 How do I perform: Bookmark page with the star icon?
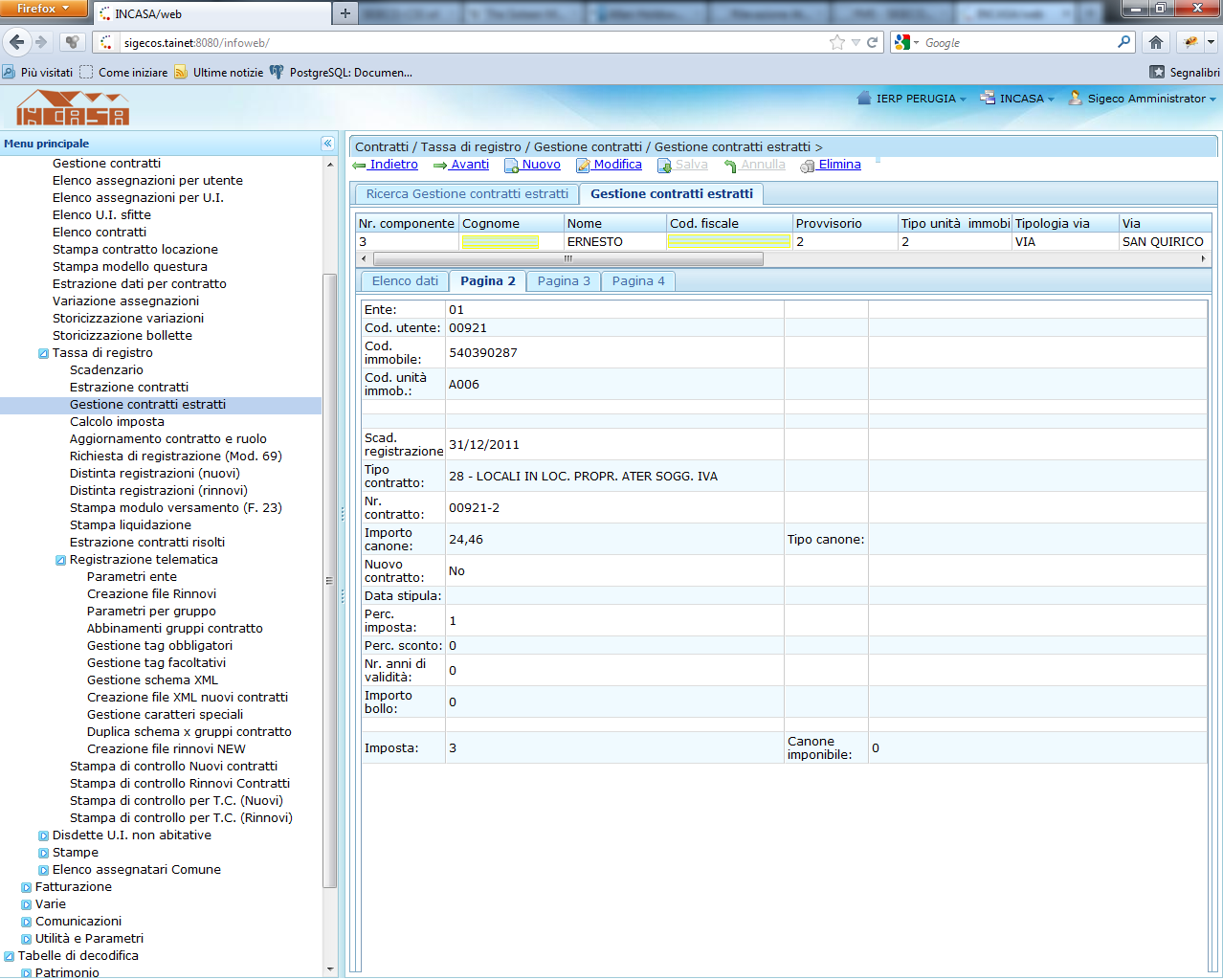(x=837, y=42)
